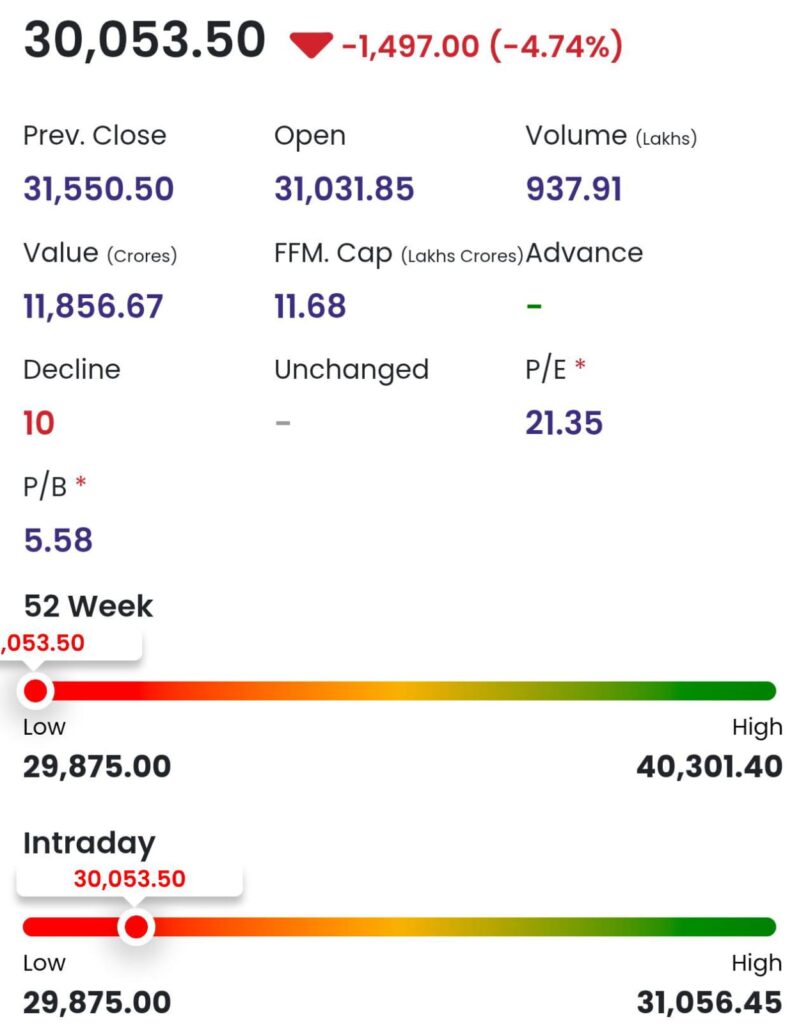Click the FFM. Cap value 11.68
This screenshot has width=799, height=1024.
[310, 306]
